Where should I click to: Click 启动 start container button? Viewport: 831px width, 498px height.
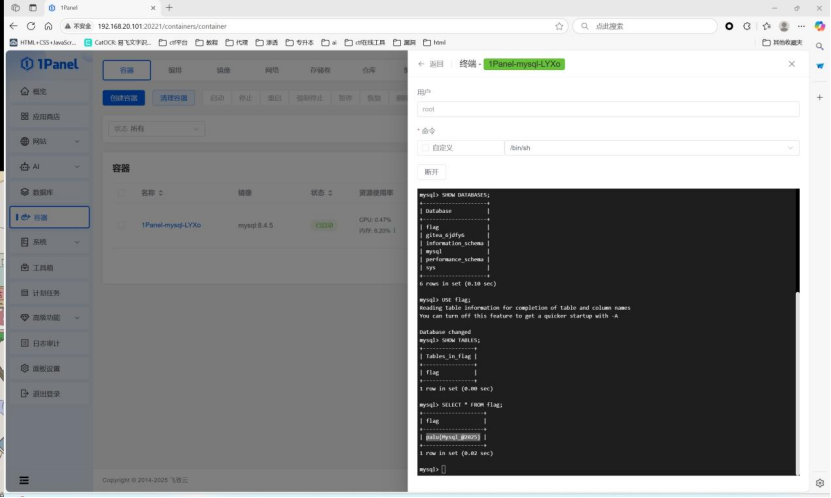[x=217, y=98]
